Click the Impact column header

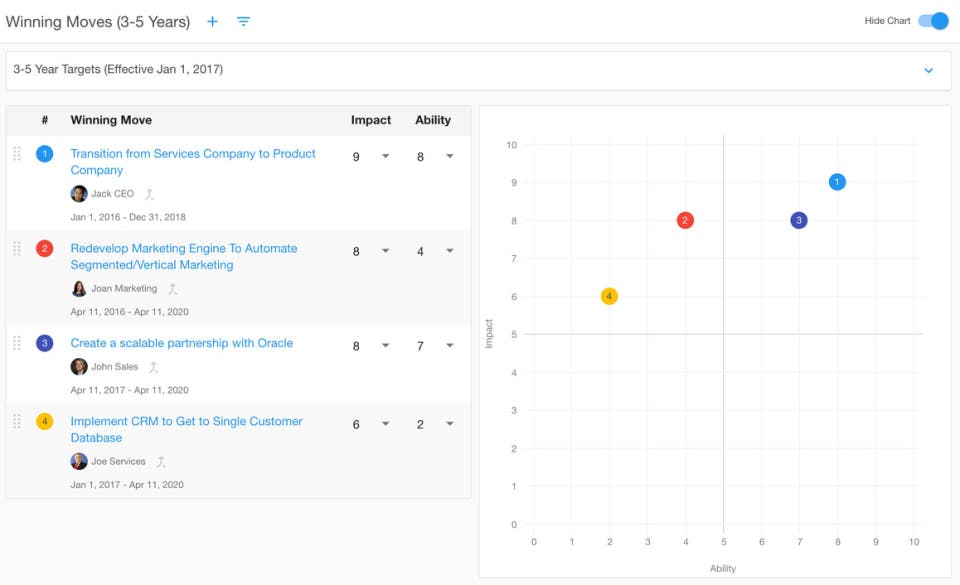370,120
